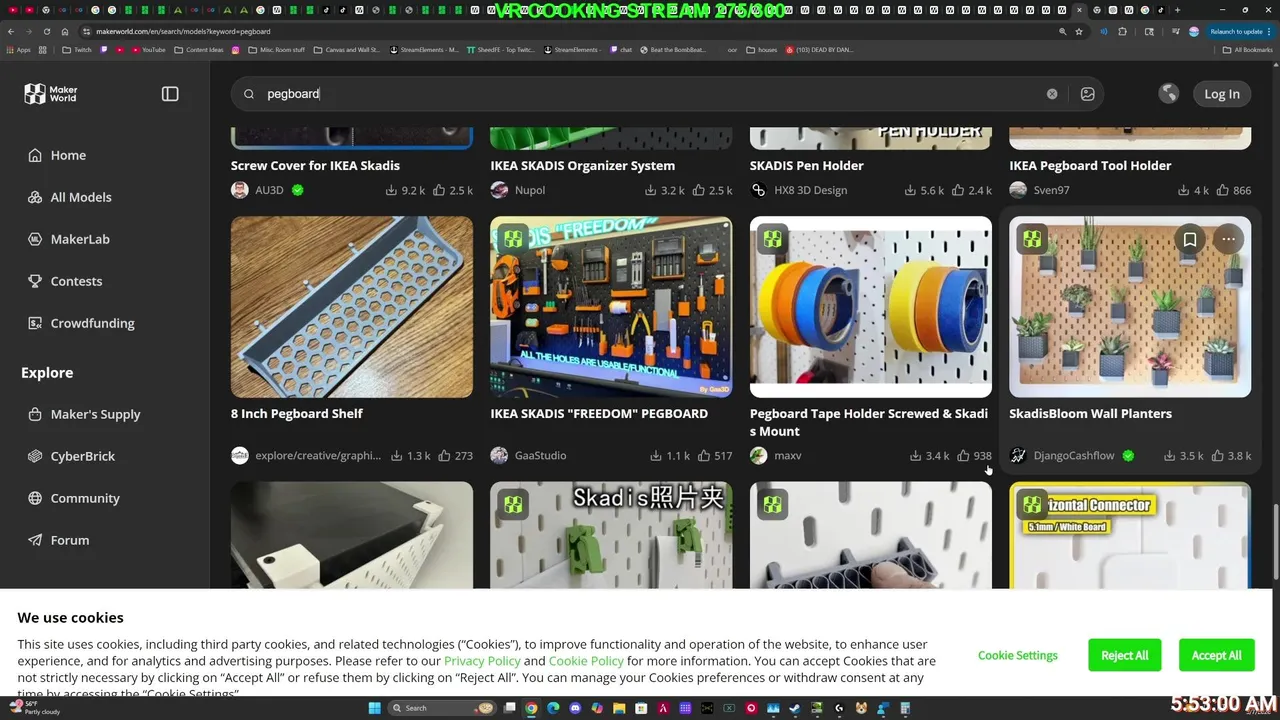Image resolution: width=1280 pixels, height=720 pixels.
Task: Open Maker's Supply in the sidebar
Action: click(x=95, y=414)
